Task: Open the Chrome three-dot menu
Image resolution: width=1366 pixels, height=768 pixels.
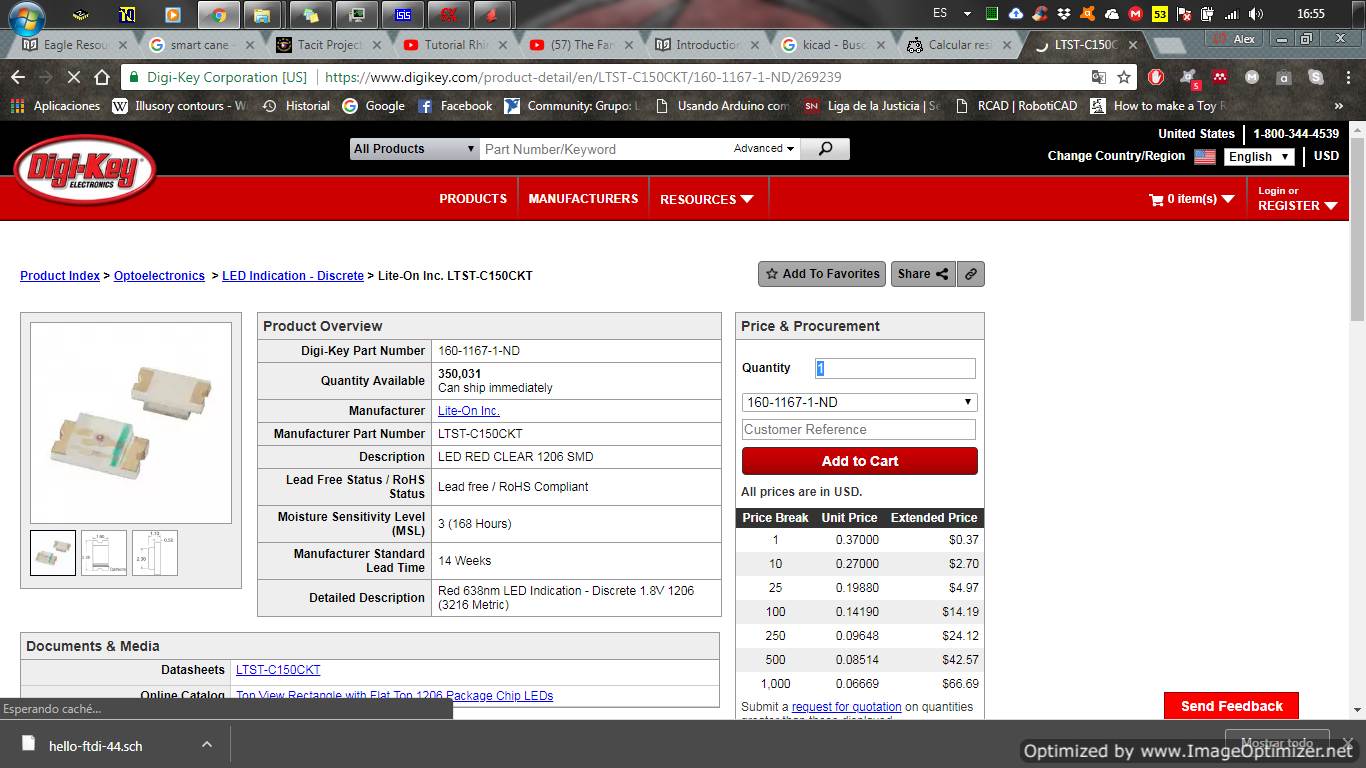Action: pos(1346,77)
